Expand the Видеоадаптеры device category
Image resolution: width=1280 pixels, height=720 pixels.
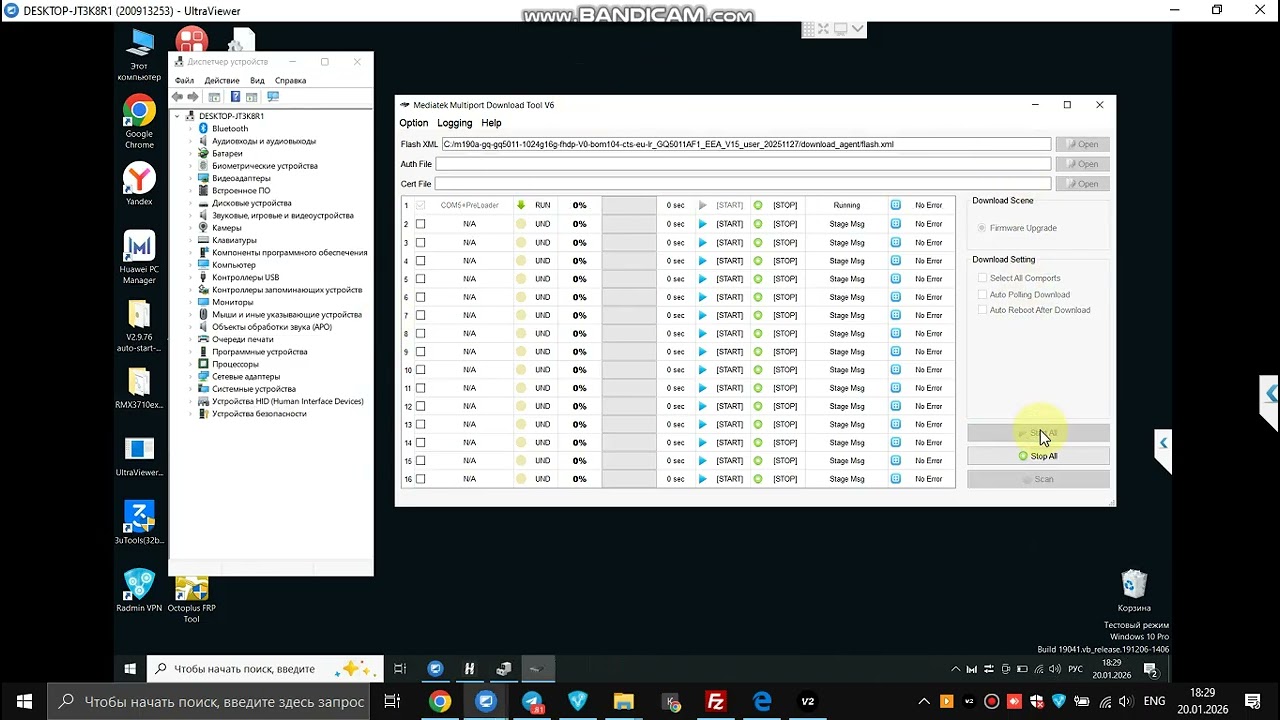[x=190, y=178]
